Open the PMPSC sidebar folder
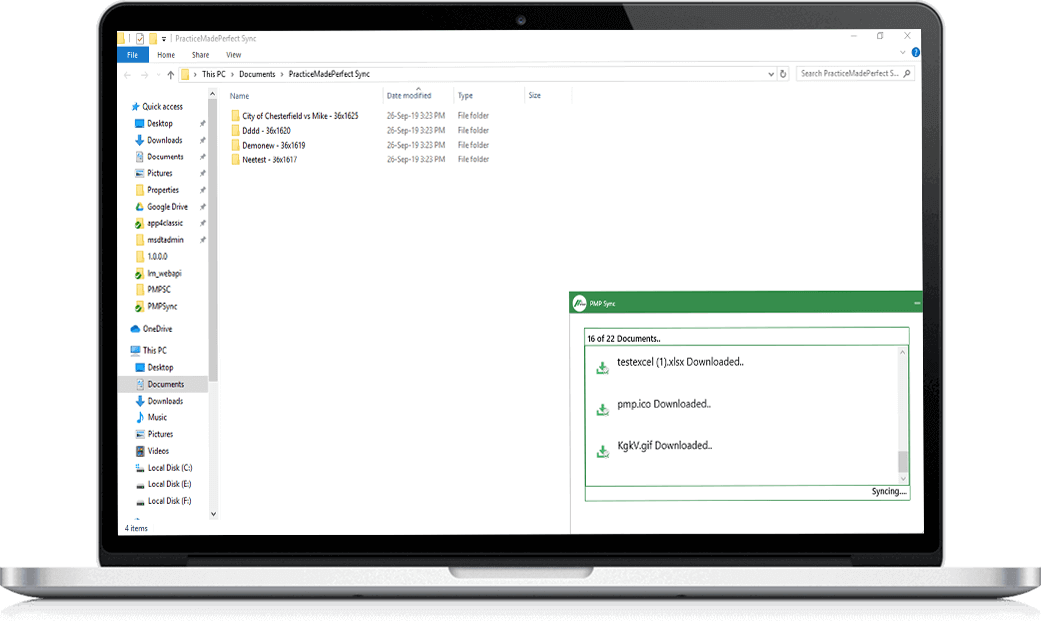1041x621 pixels. pyautogui.click(x=153, y=290)
